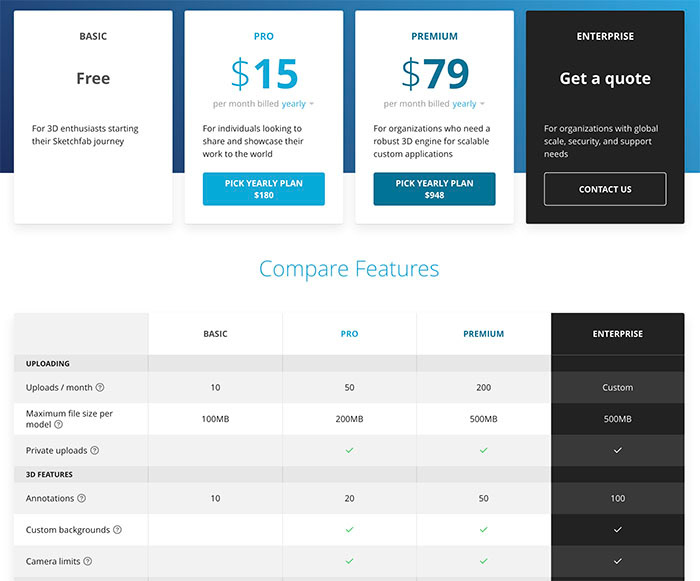Click the Private uploads help icon

pos(95,450)
